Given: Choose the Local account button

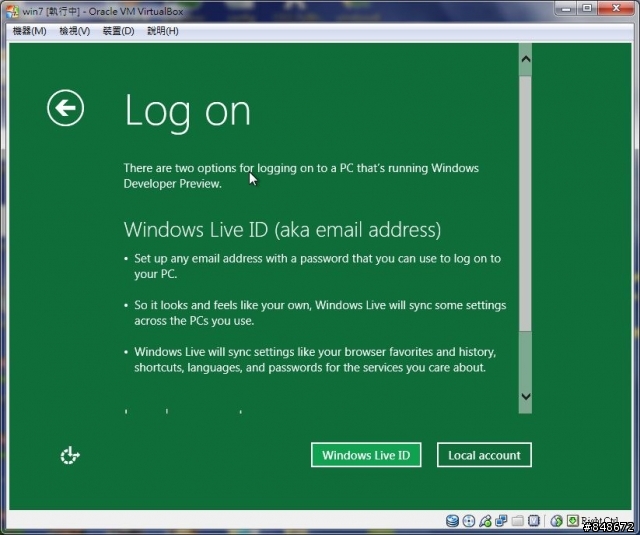Looking at the screenshot, I should (x=484, y=455).
